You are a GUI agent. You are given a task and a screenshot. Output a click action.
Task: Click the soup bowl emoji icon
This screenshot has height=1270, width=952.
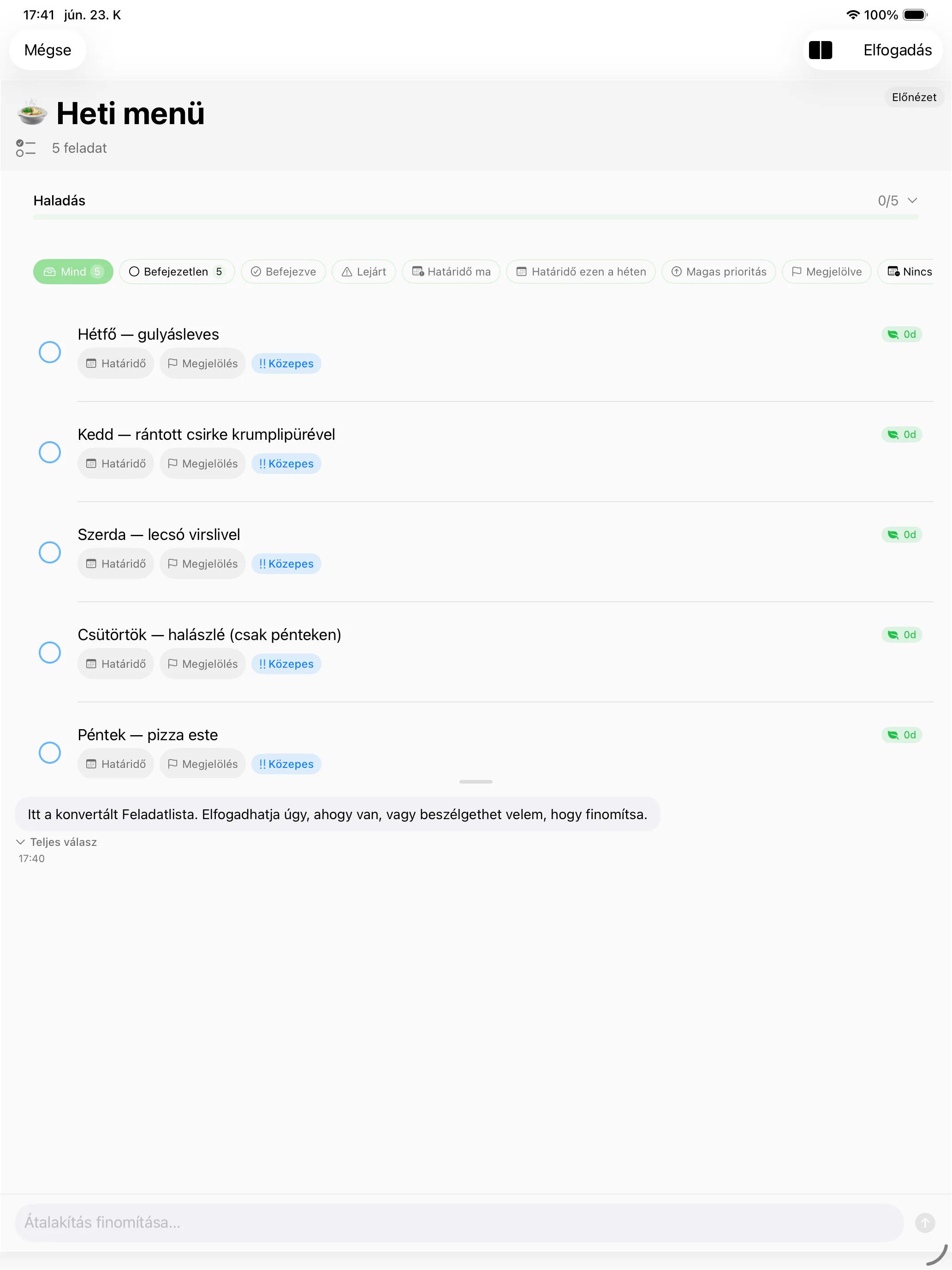pyautogui.click(x=32, y=112)
